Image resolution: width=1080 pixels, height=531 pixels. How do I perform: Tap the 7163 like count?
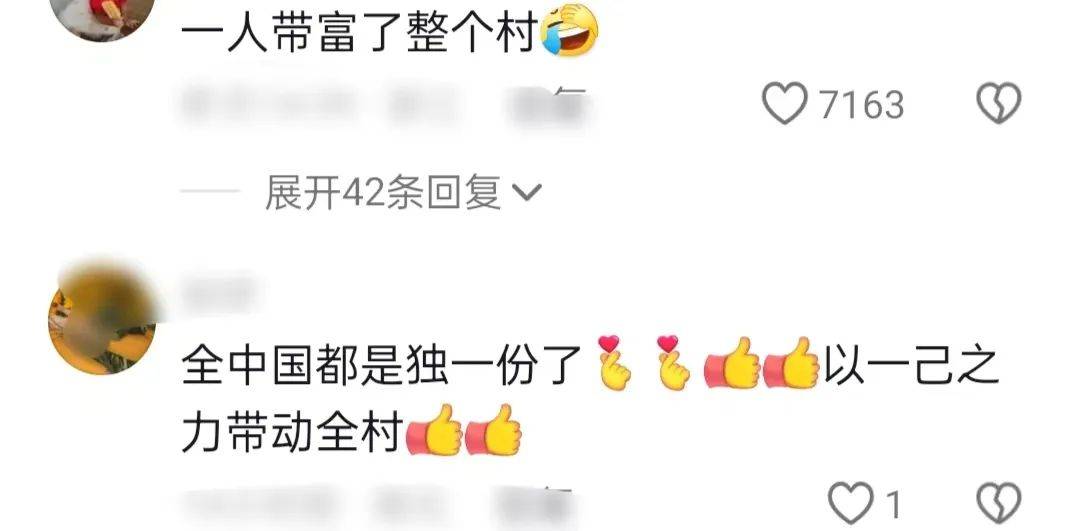(x=861, y=105)
